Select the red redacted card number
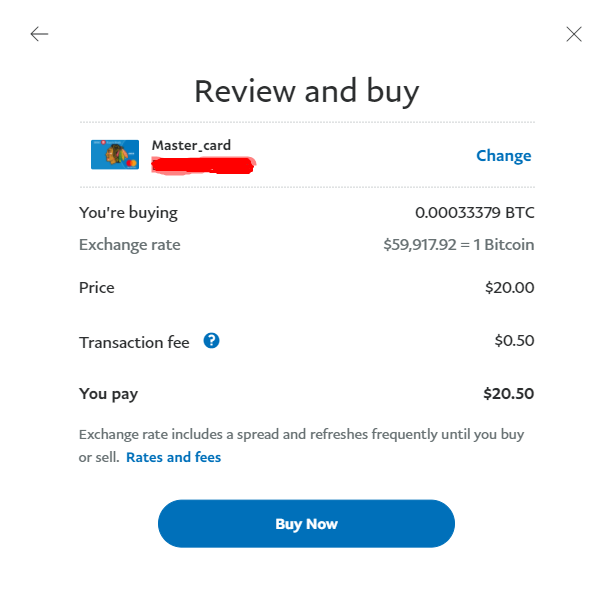This screenshot has width=613, height=605. point(203,165)
